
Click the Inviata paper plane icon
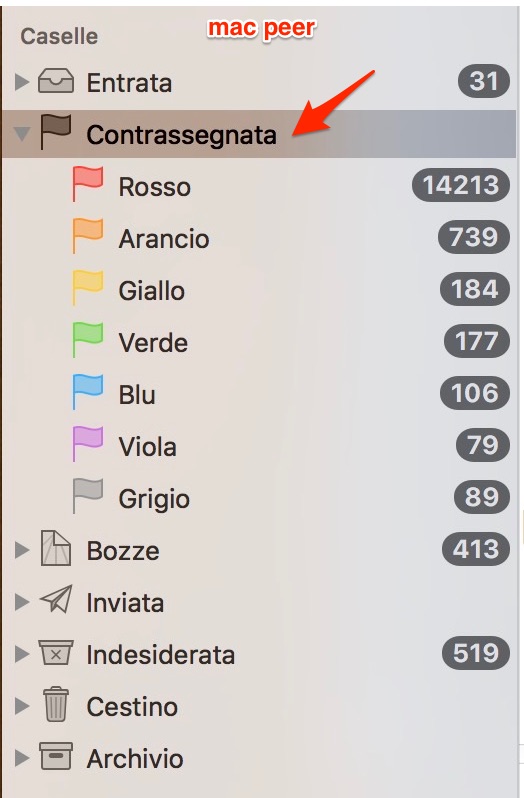[x=56, y=599]
